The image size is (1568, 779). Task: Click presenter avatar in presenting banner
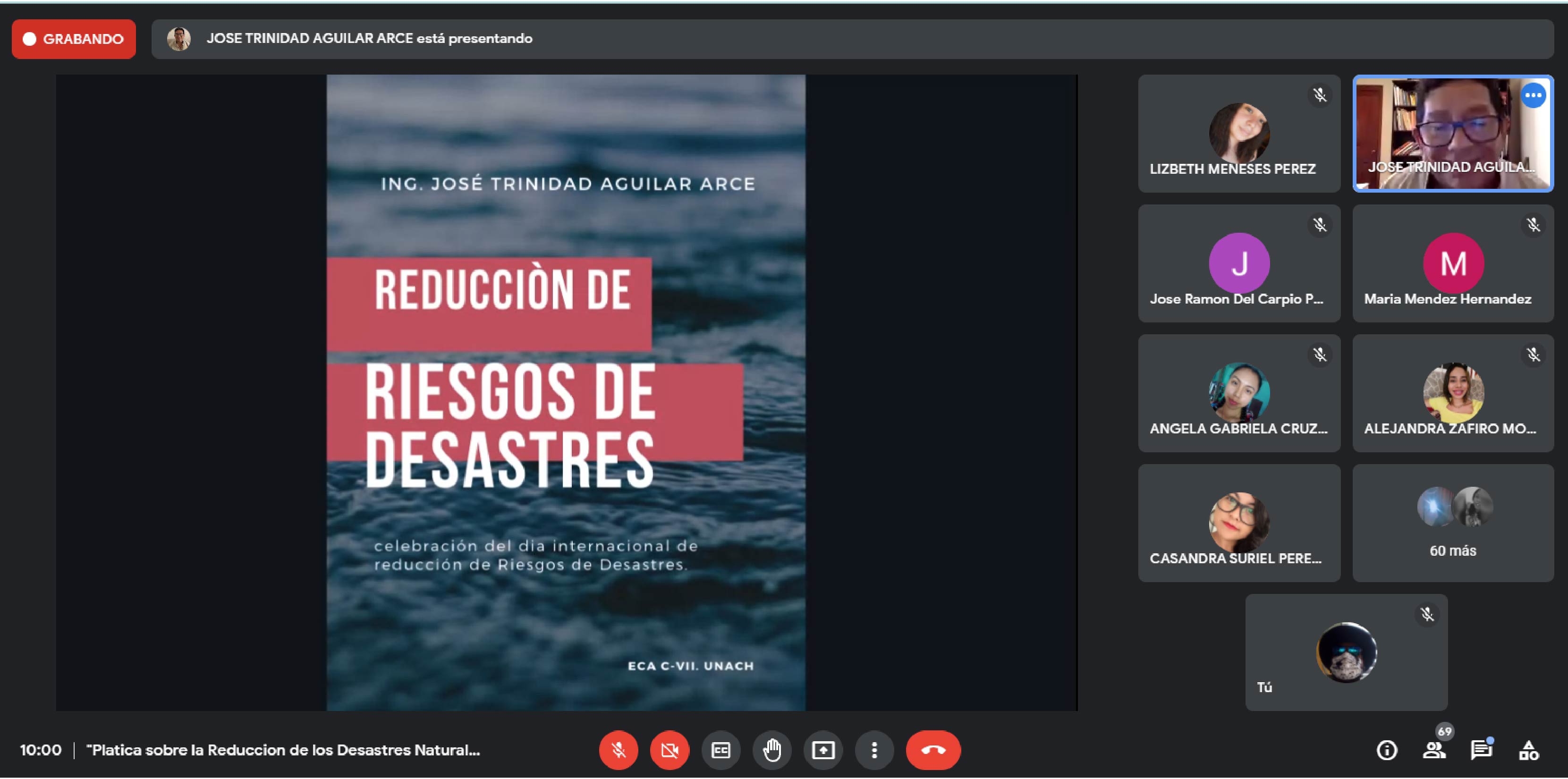tap(179, 39)
